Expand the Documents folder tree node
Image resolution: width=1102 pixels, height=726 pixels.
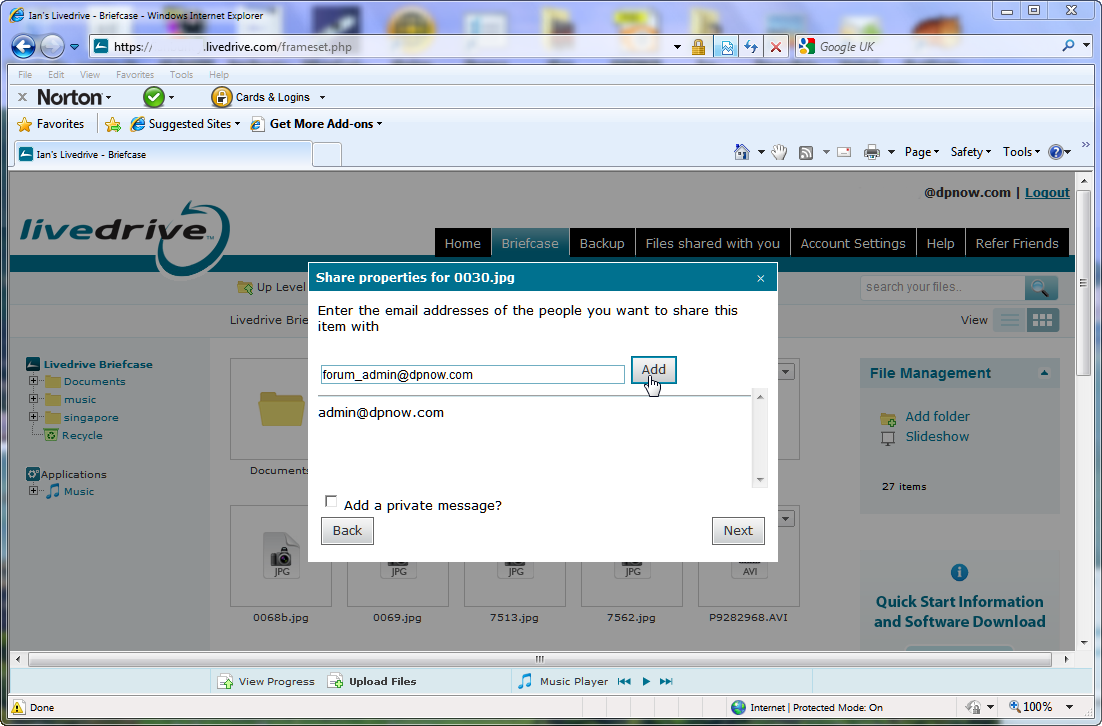34,381
